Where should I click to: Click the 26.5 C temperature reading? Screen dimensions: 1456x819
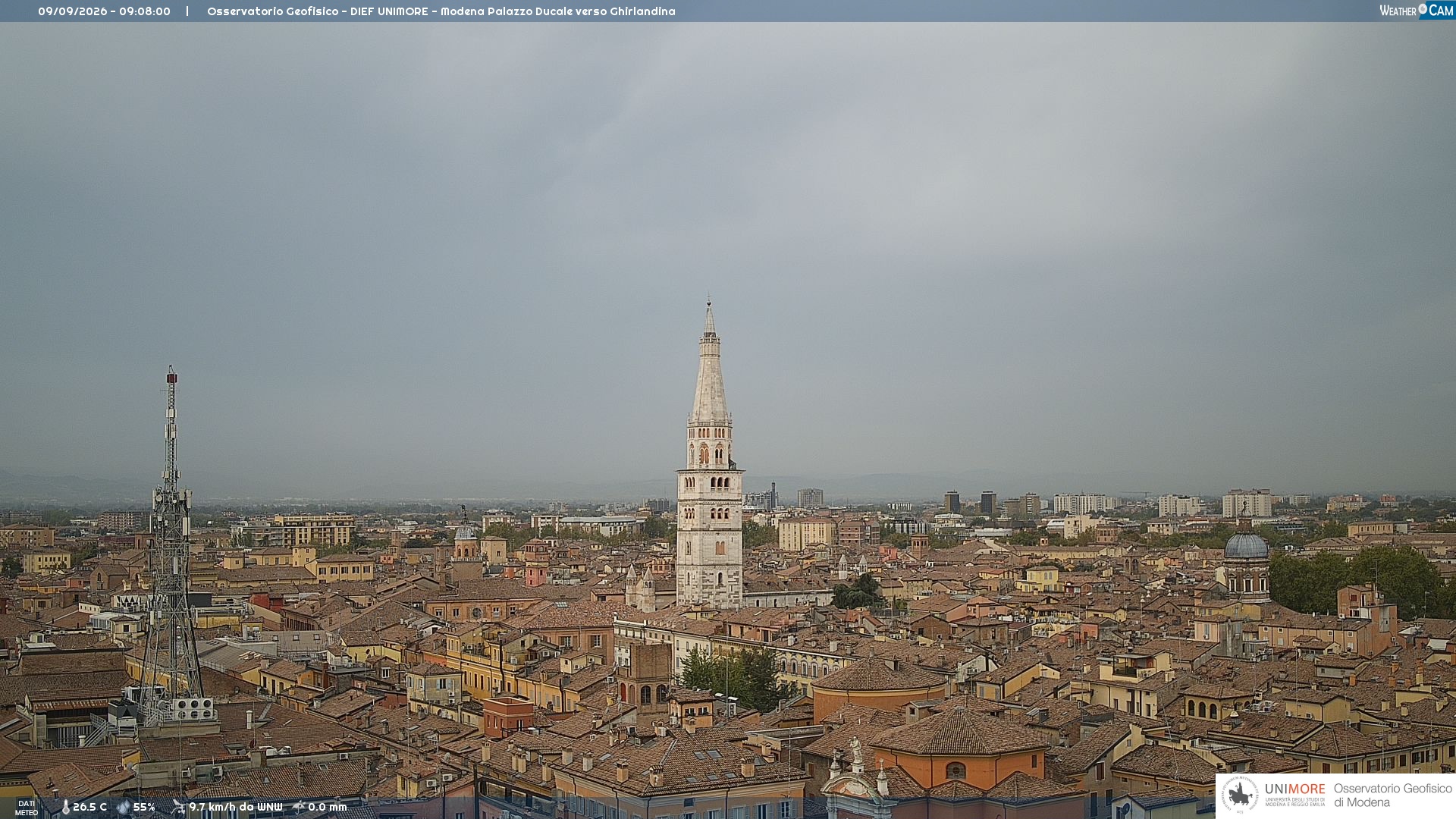click(89, 807)
